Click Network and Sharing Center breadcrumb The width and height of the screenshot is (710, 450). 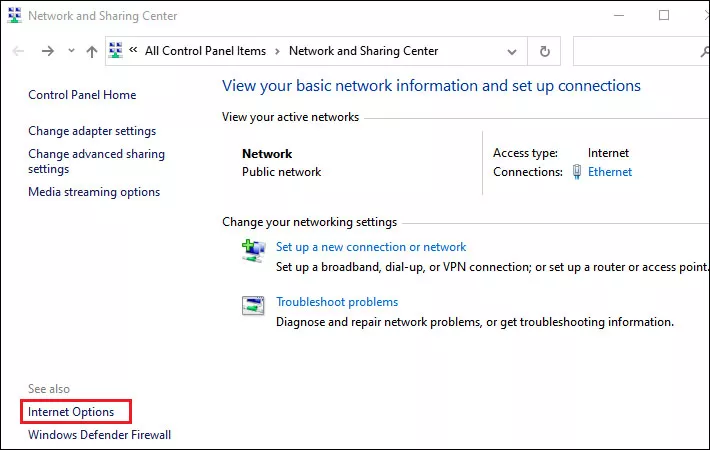tap(364, 51)
